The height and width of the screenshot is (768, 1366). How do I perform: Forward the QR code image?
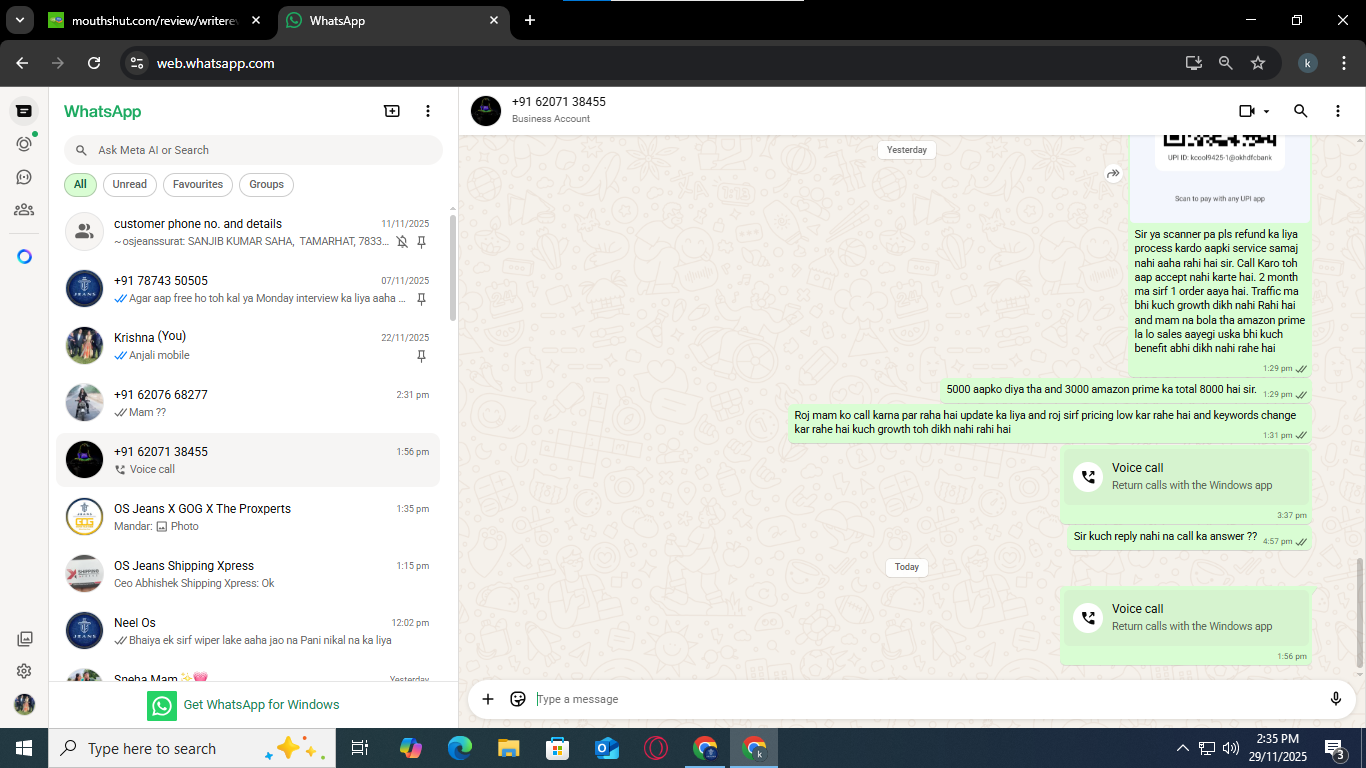tap(1113, 174)
